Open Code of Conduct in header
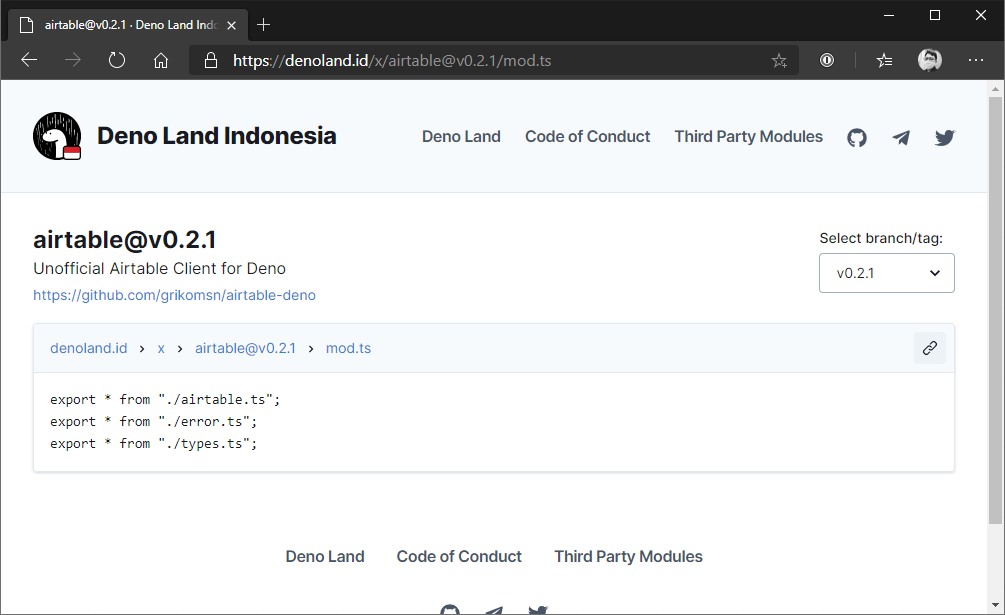1005x615 pixels. 587,136
